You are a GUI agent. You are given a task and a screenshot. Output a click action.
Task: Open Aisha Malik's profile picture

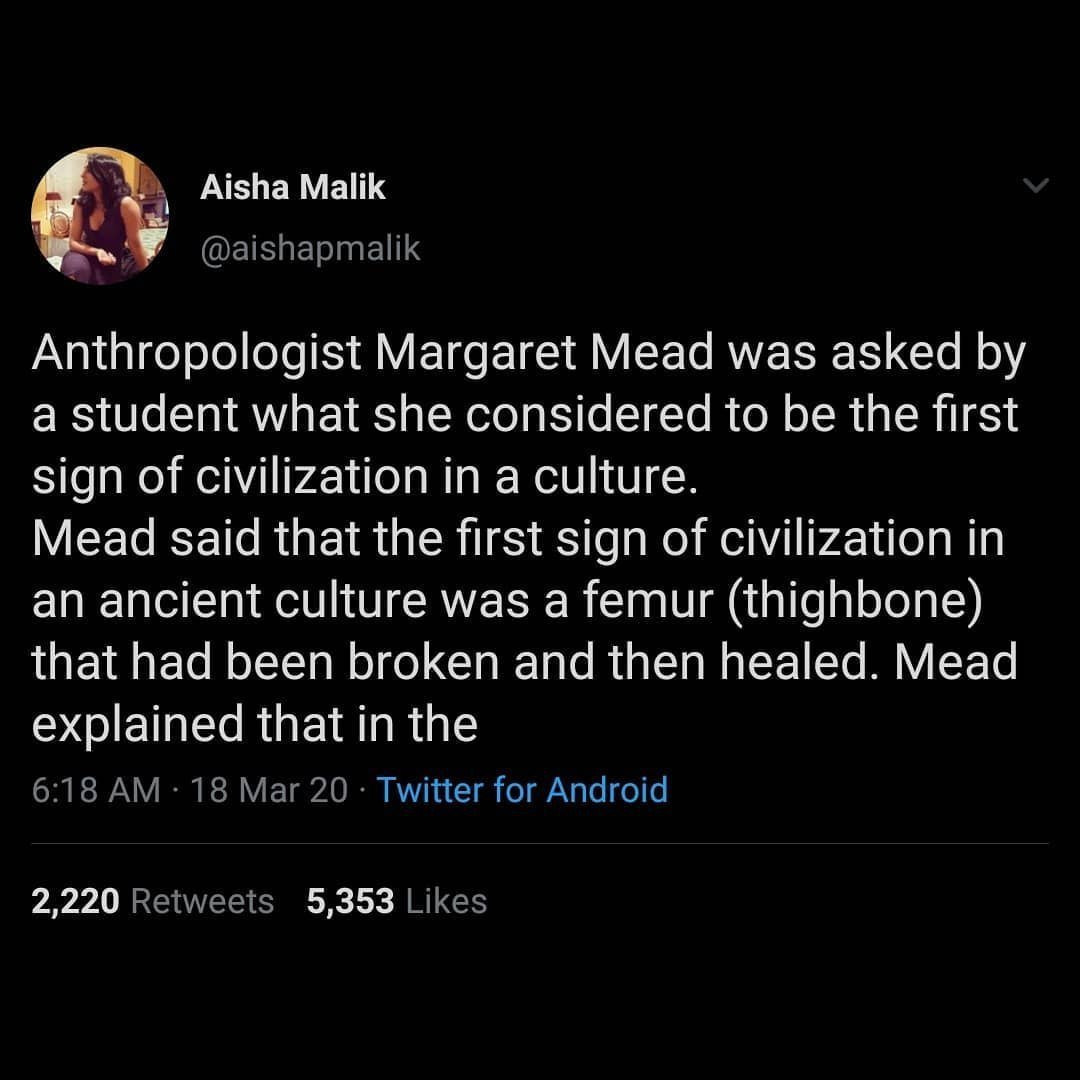click(100, 217)
